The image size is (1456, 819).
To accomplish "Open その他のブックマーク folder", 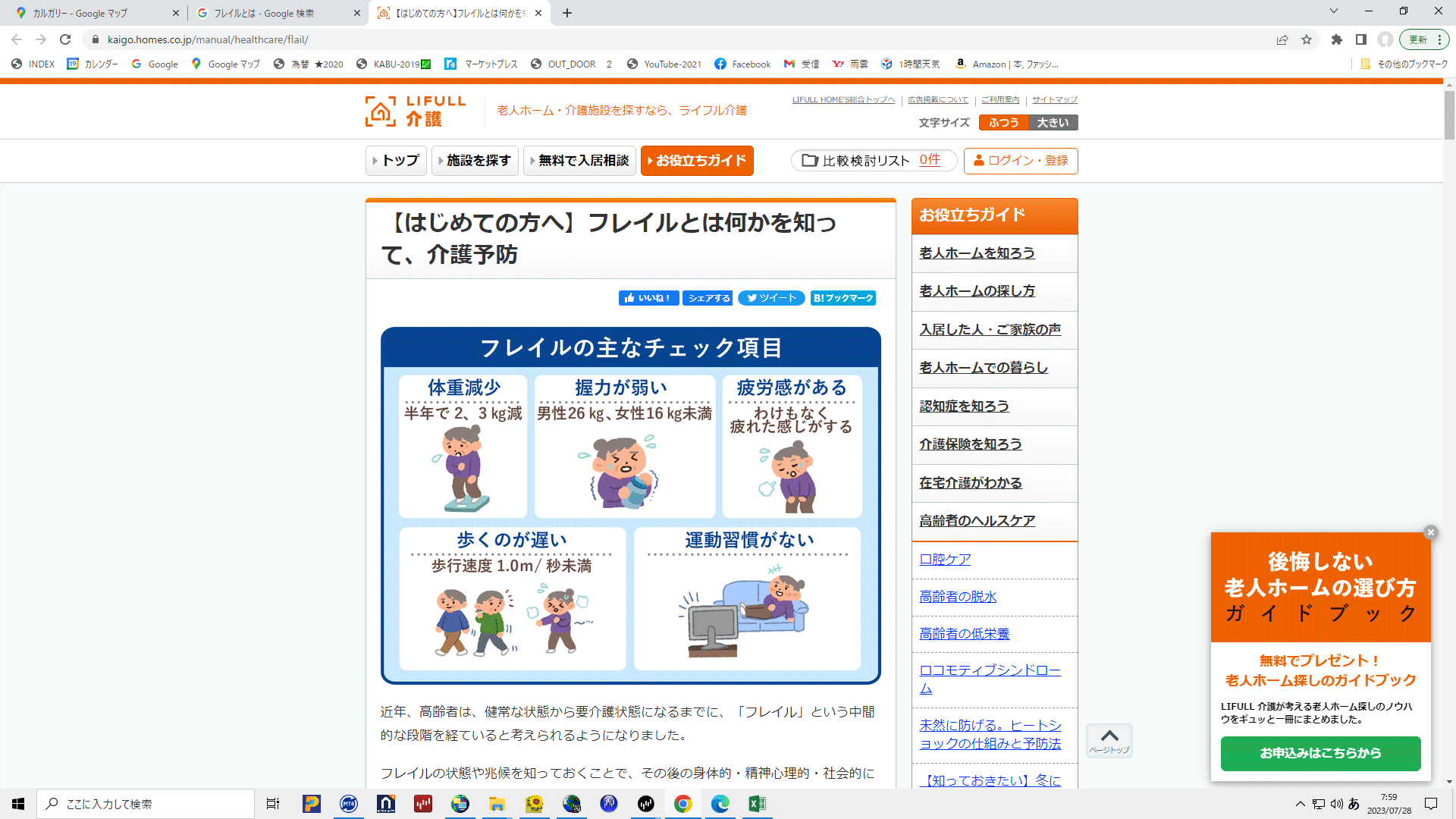I will pos(1404,64).
